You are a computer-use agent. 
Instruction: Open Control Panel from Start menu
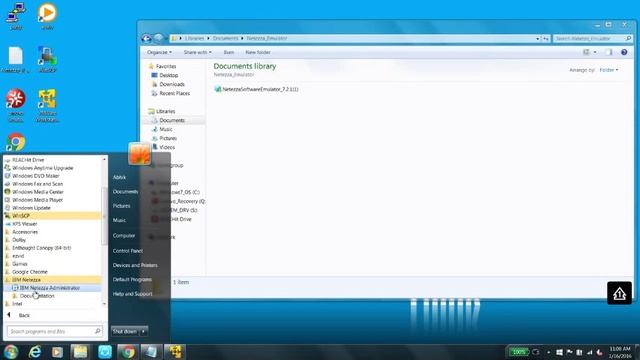click(128, 251)
